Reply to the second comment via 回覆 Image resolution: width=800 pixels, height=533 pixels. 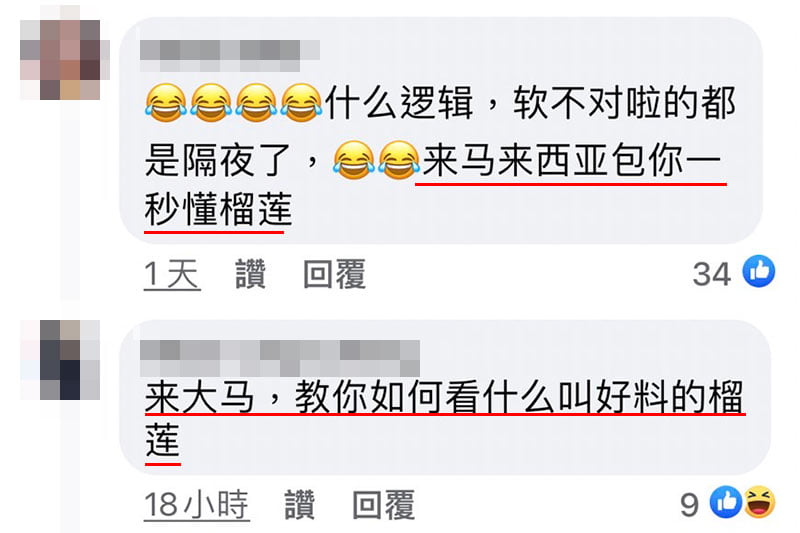(384, 504)
